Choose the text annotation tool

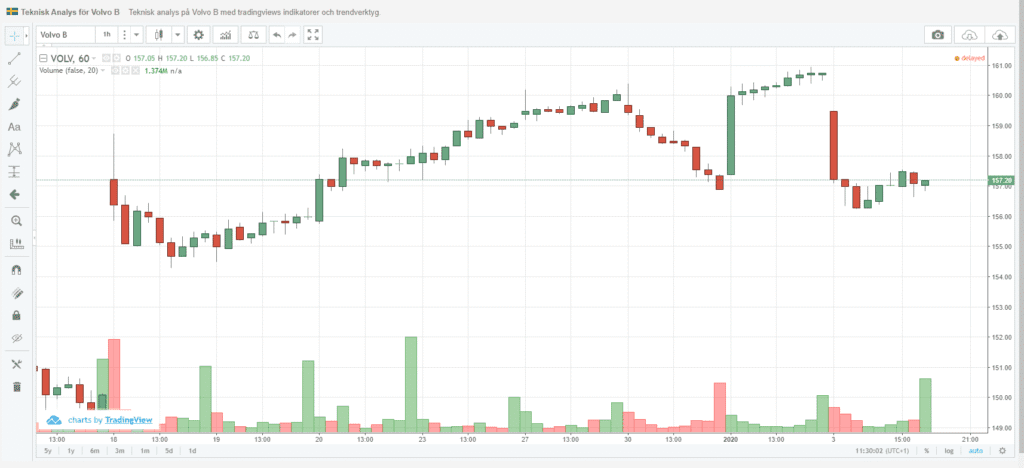pos(15,127)
